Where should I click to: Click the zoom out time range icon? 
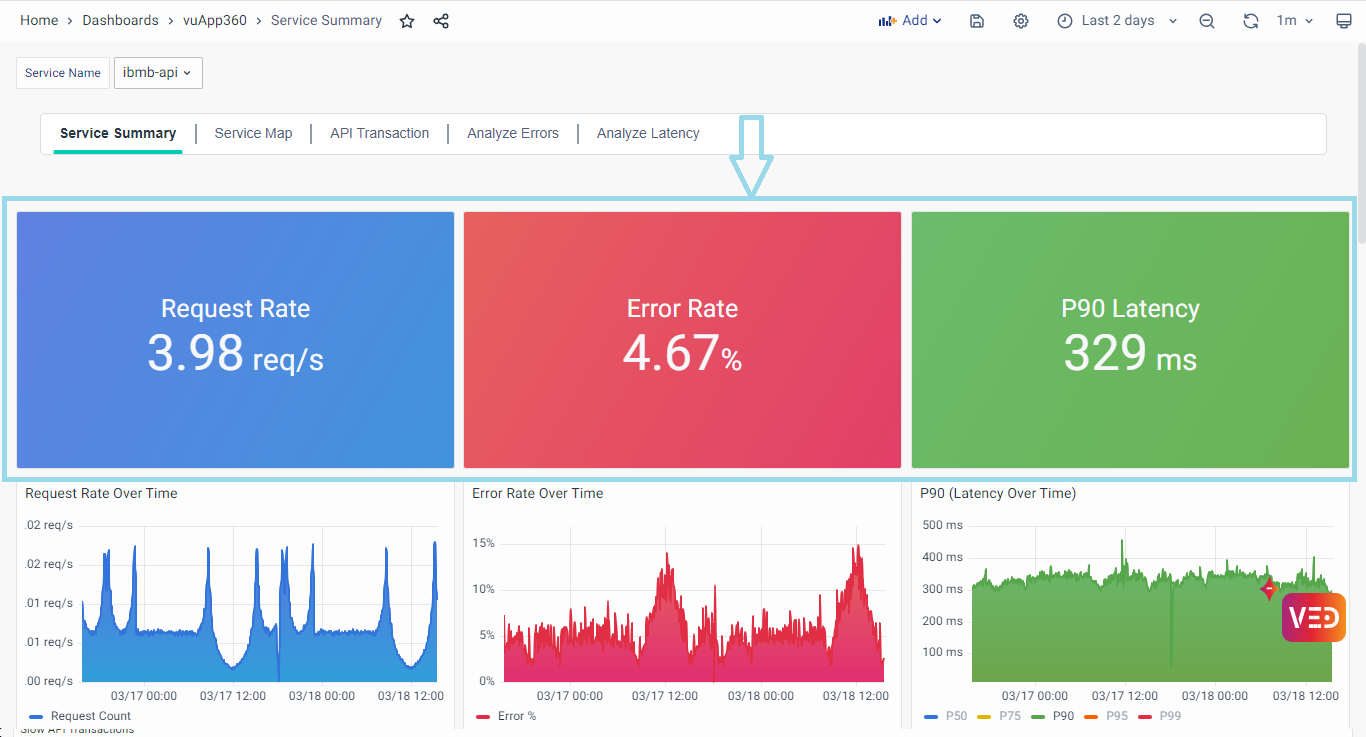1207,21
